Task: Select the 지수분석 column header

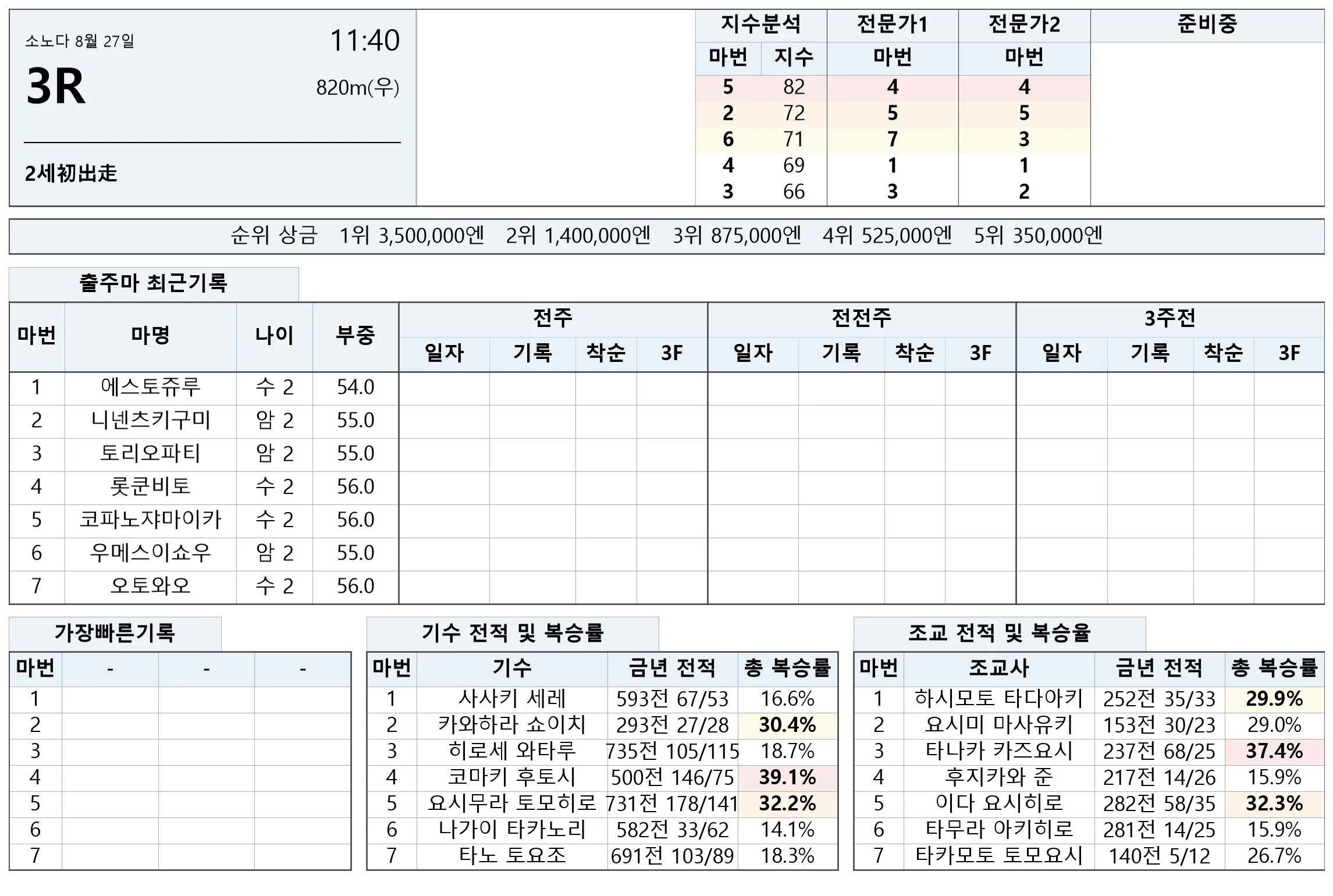Action: 761,25
